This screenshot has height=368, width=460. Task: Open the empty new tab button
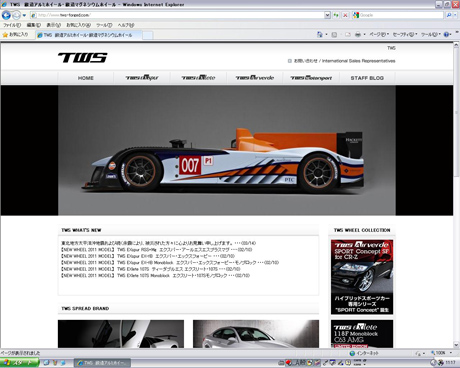click(x=148, y=35)
